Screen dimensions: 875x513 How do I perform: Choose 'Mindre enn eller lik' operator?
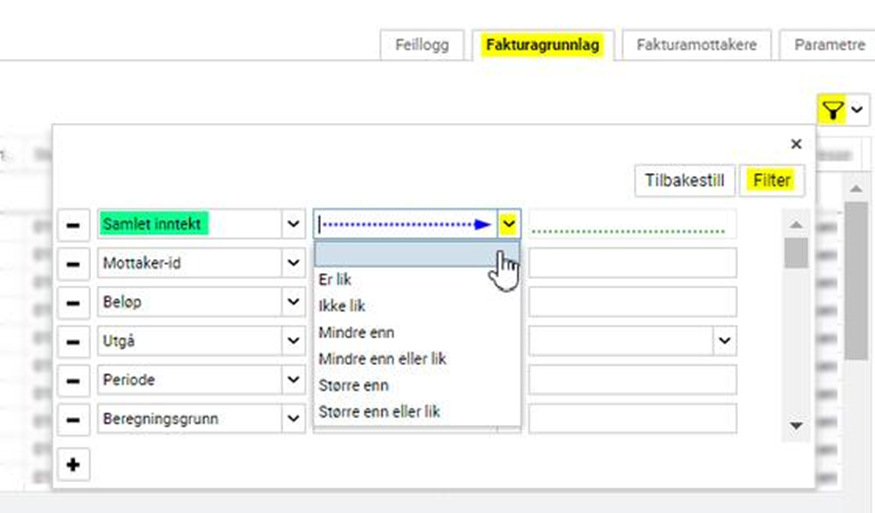click(382, 358)
